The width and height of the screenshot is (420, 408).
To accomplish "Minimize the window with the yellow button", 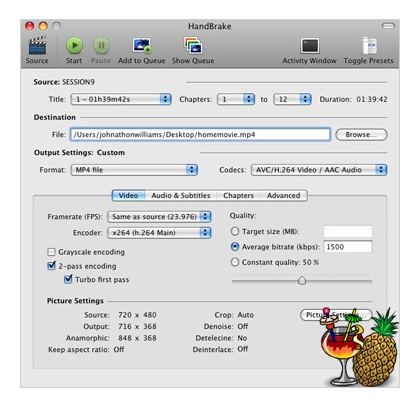I will coord(43,26).
